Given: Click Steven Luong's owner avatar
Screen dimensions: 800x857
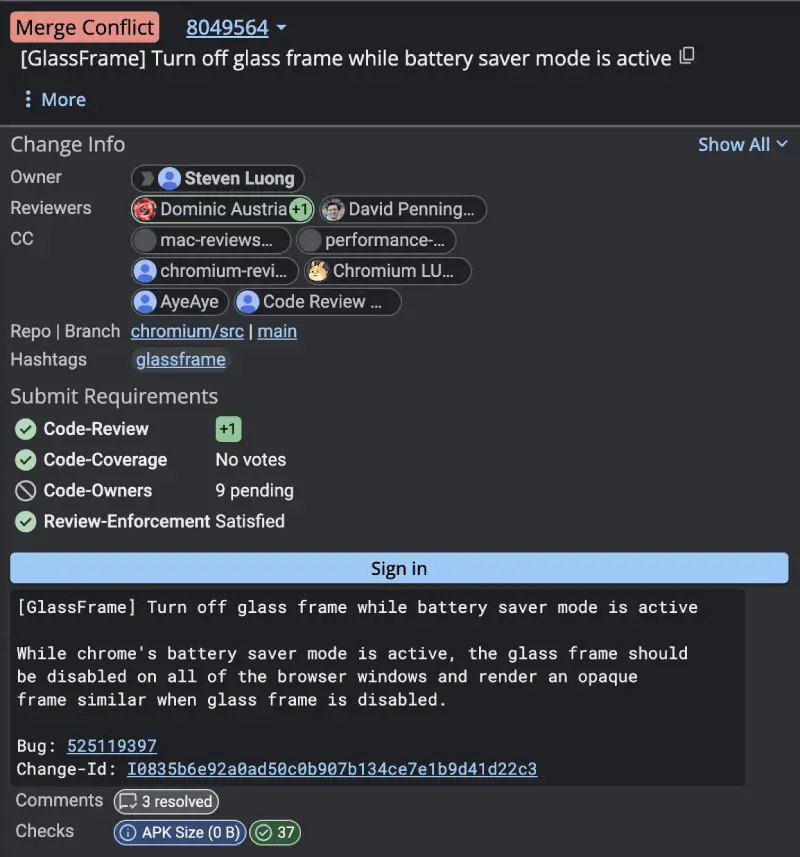Looking at the screenshot, I should [x=169, y=178].
